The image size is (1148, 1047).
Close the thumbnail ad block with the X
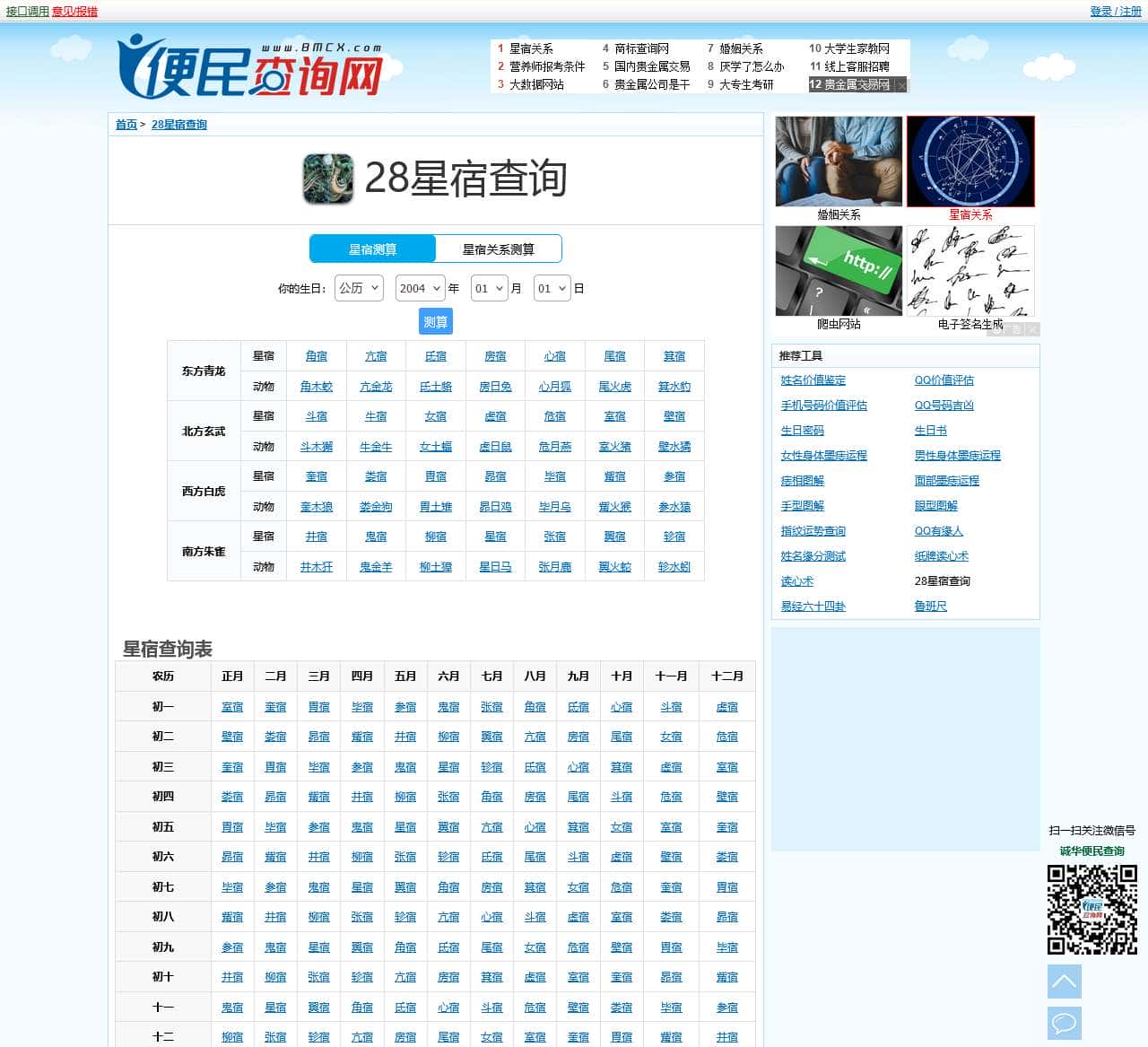(1032, 329)
